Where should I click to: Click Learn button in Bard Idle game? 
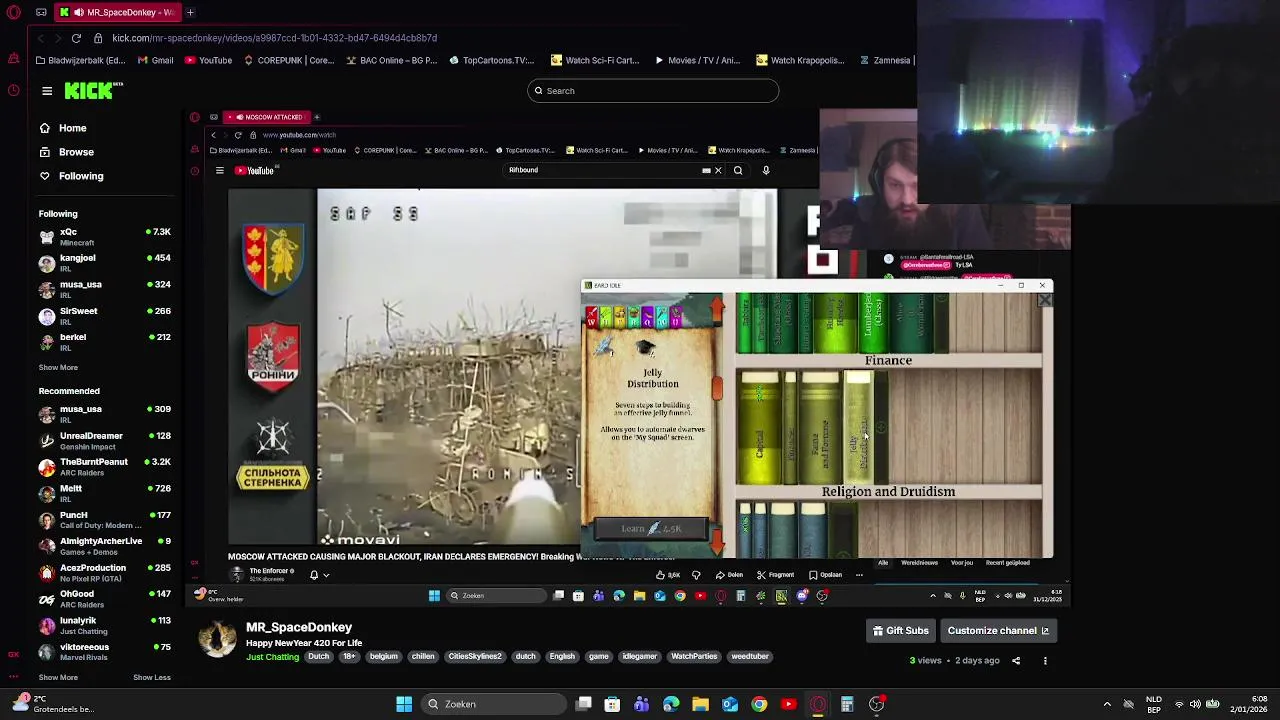pyautogui.click(x=651, y=529)
